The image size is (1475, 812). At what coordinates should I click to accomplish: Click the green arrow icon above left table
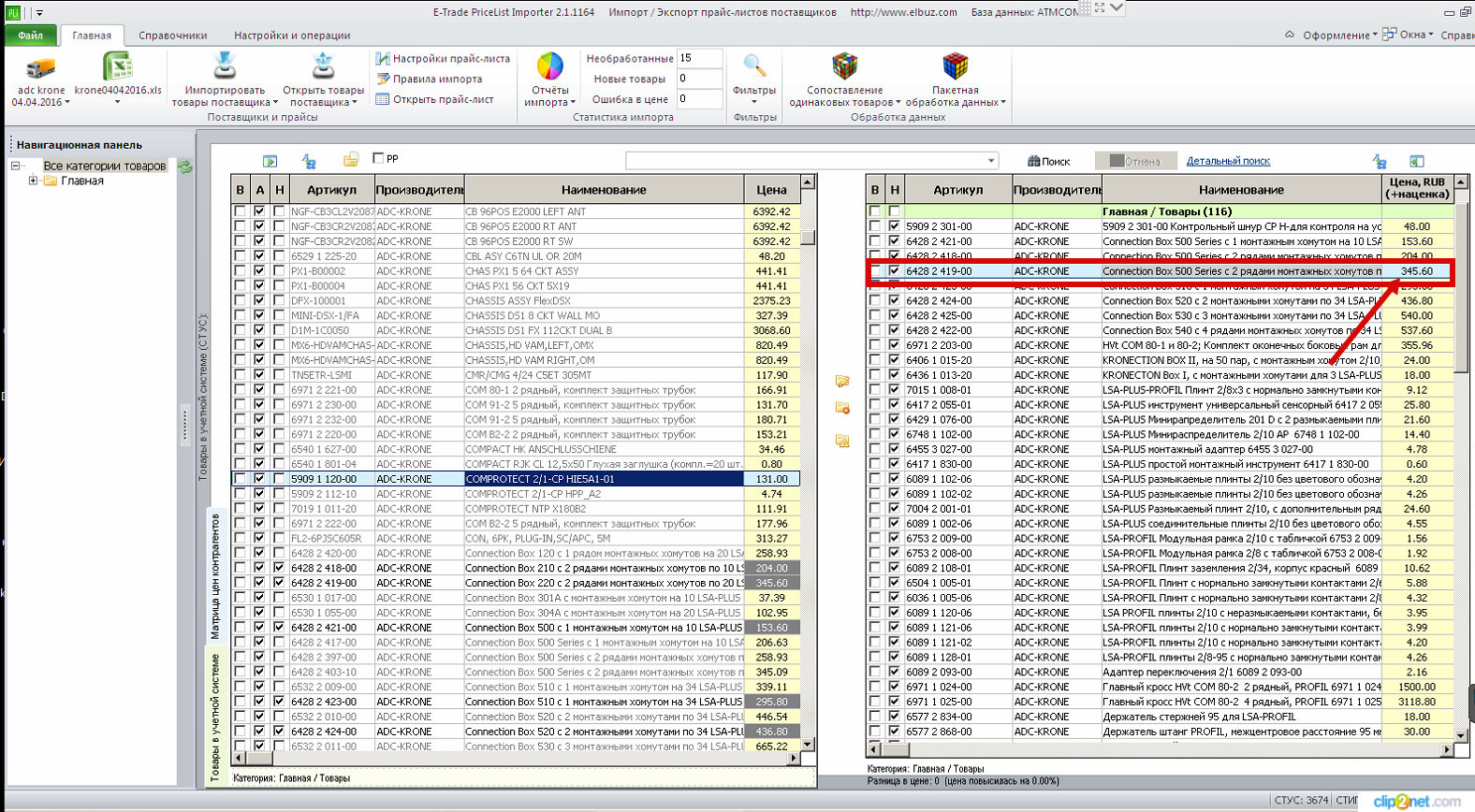tap(270, 161)
